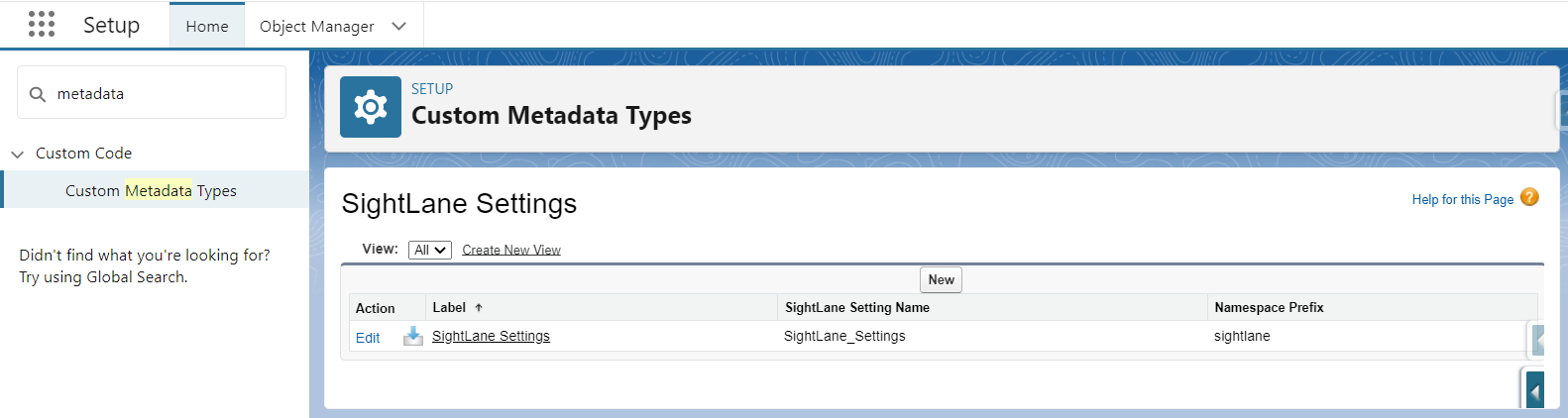Image resolution: width=1568 pixels, height=418 pixels.
Task: Click the sort arrow beside Label header
Action: point(479,308)
